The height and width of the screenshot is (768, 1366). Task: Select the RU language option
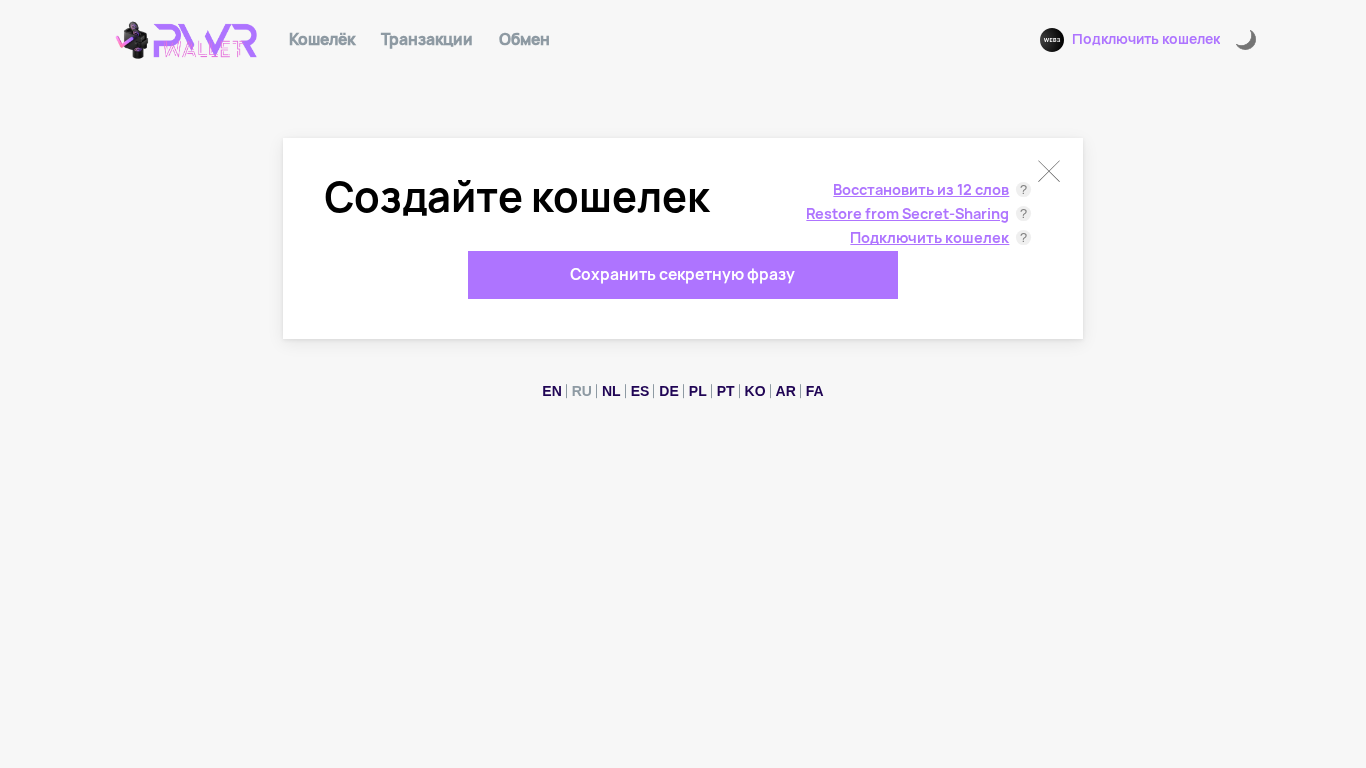[x=582, y=391]
